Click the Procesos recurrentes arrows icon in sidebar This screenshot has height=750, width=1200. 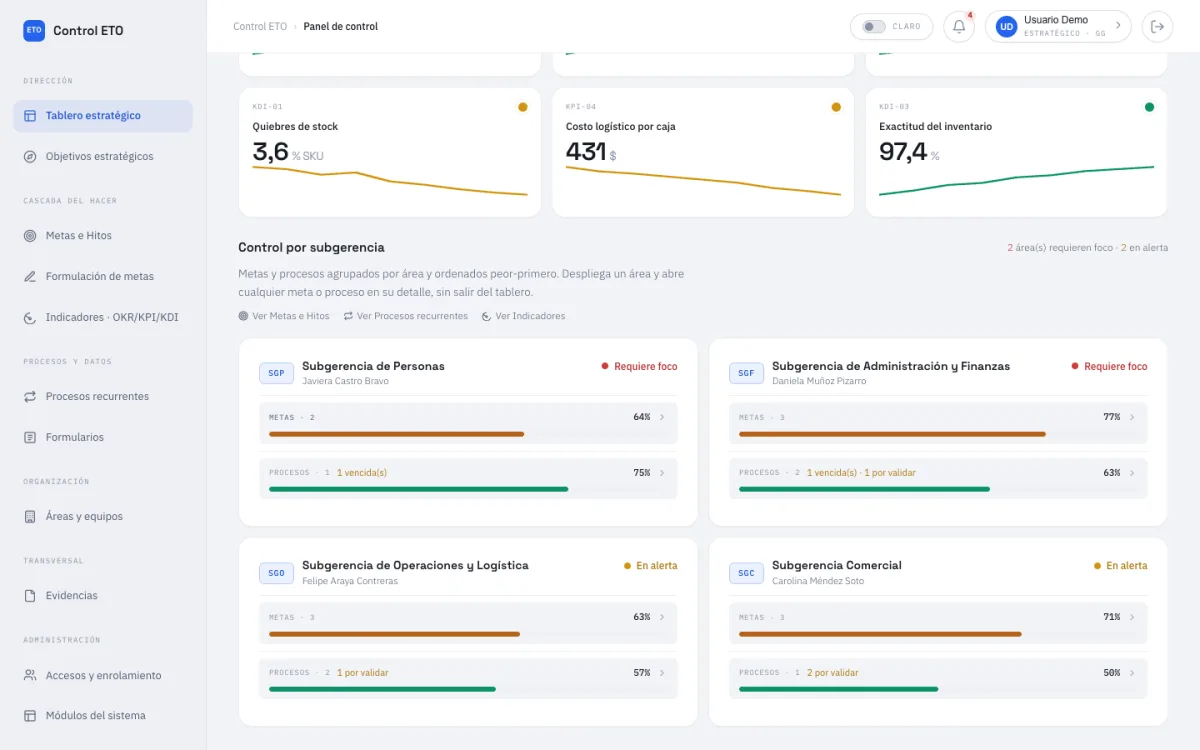(x=30, y=397)
